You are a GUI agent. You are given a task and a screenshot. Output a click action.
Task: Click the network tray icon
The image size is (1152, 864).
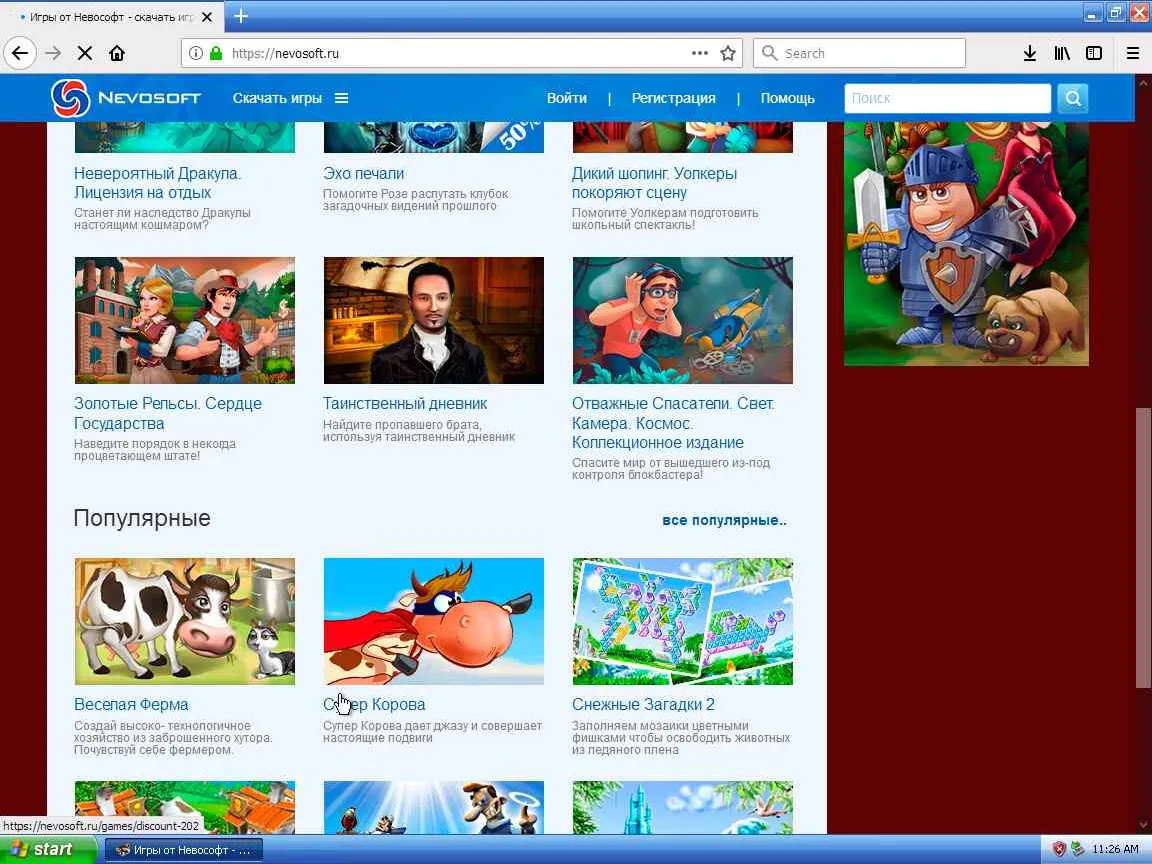1078,849
